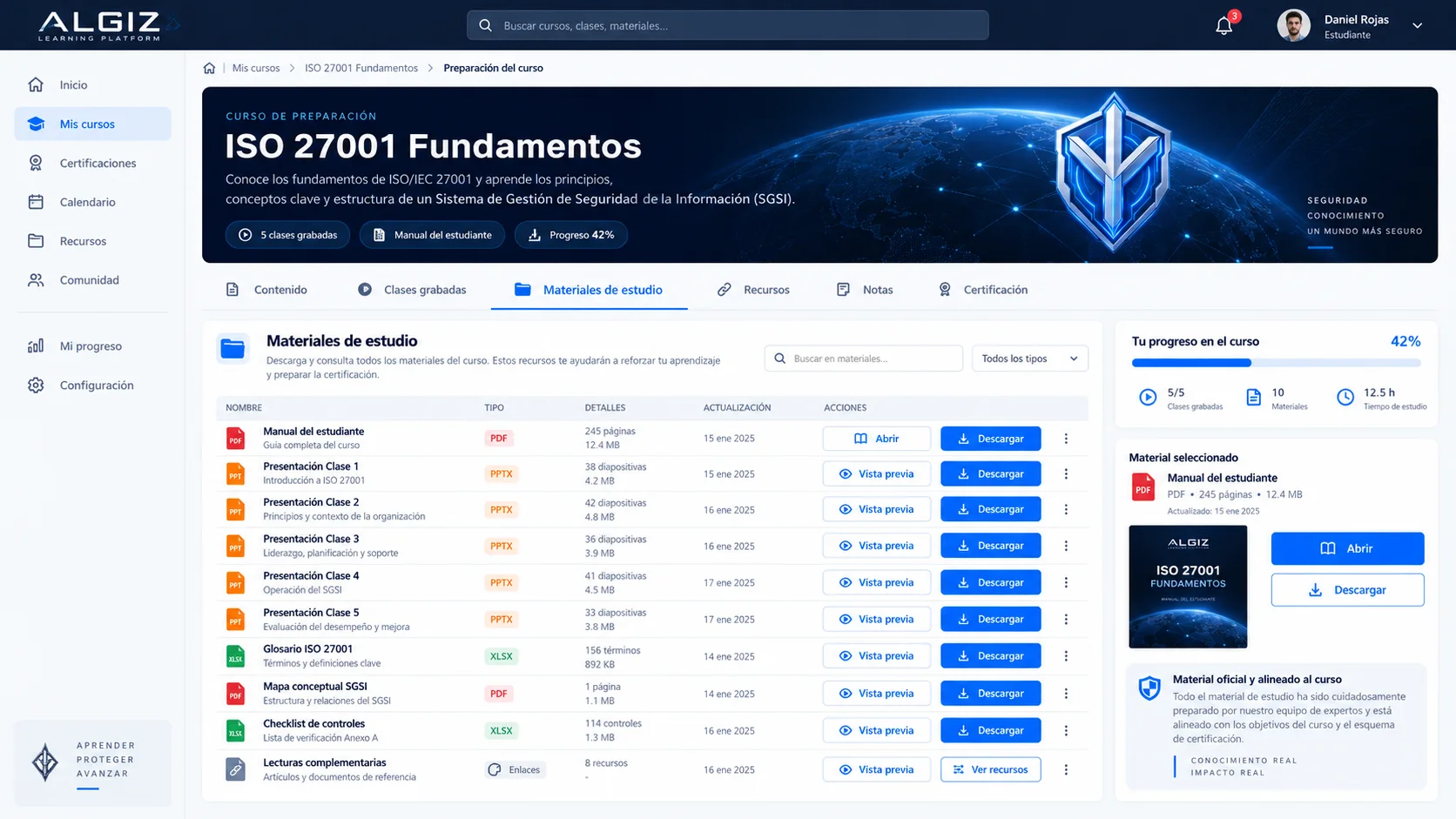Click the top search courses field
Image resolution: width=1456 pixels, height=819 pixels.
pos(728,25)
